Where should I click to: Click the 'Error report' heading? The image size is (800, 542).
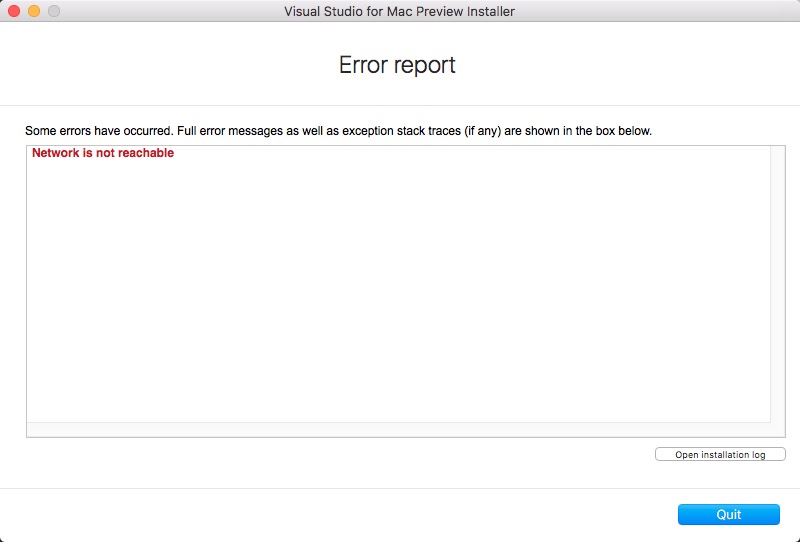(397, 65)
